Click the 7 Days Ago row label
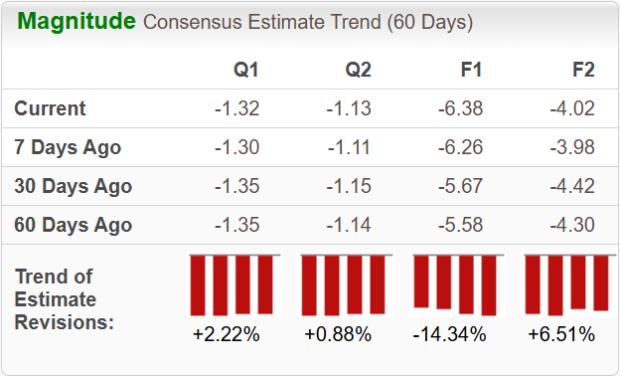Viewport: 620px width, 376px height. coord(68,147)
